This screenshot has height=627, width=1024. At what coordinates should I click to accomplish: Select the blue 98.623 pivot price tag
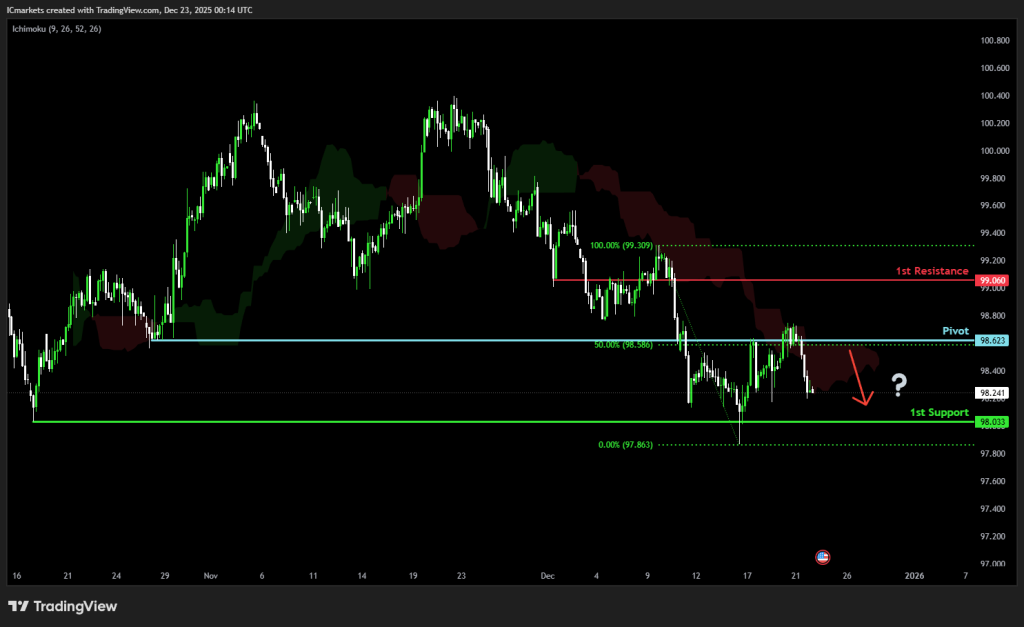point(993,341)
